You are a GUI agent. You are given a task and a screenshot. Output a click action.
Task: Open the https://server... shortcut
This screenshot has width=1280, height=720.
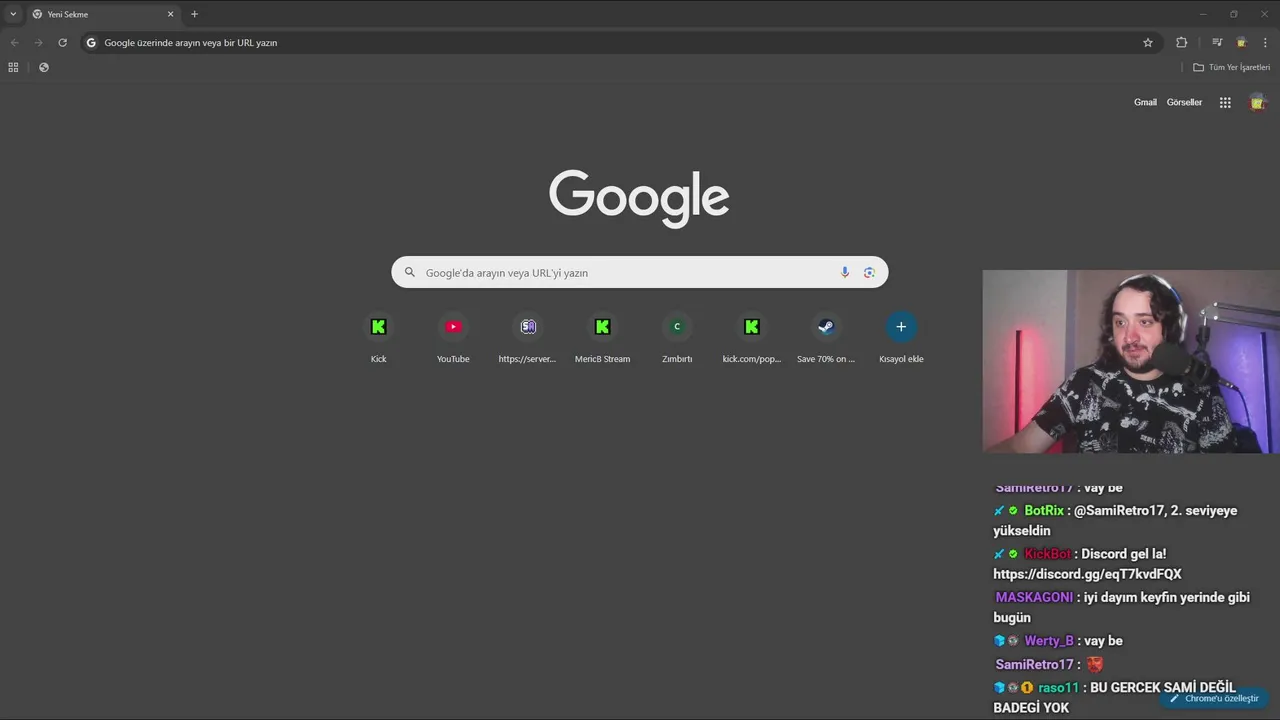coord(527,338)
